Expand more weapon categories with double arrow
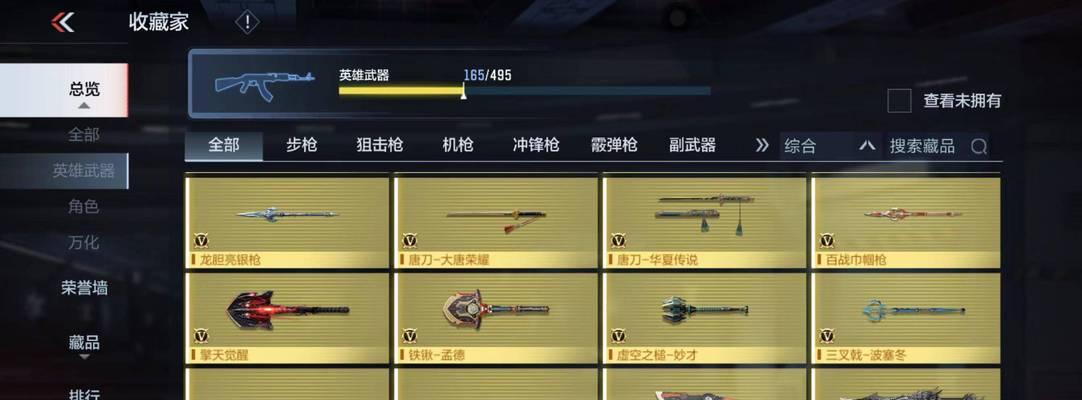 (x=762, y=146)
